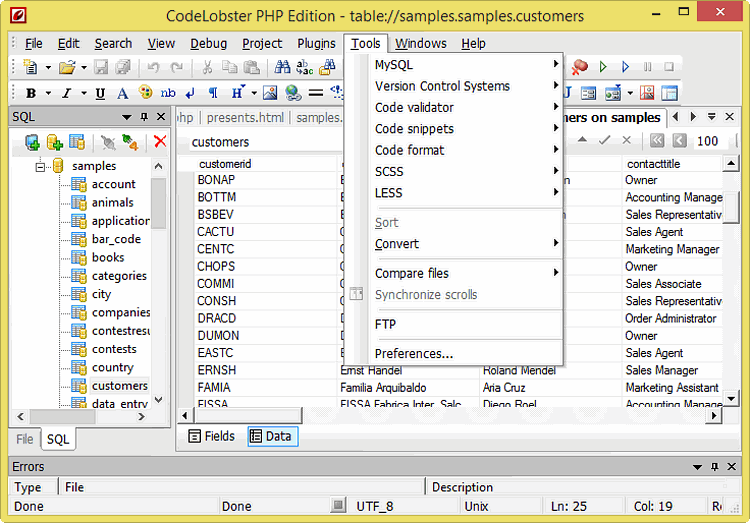This screenshot has width=750, height=523.
Task: Click the Font color A icon
Action: coord(122,93)
